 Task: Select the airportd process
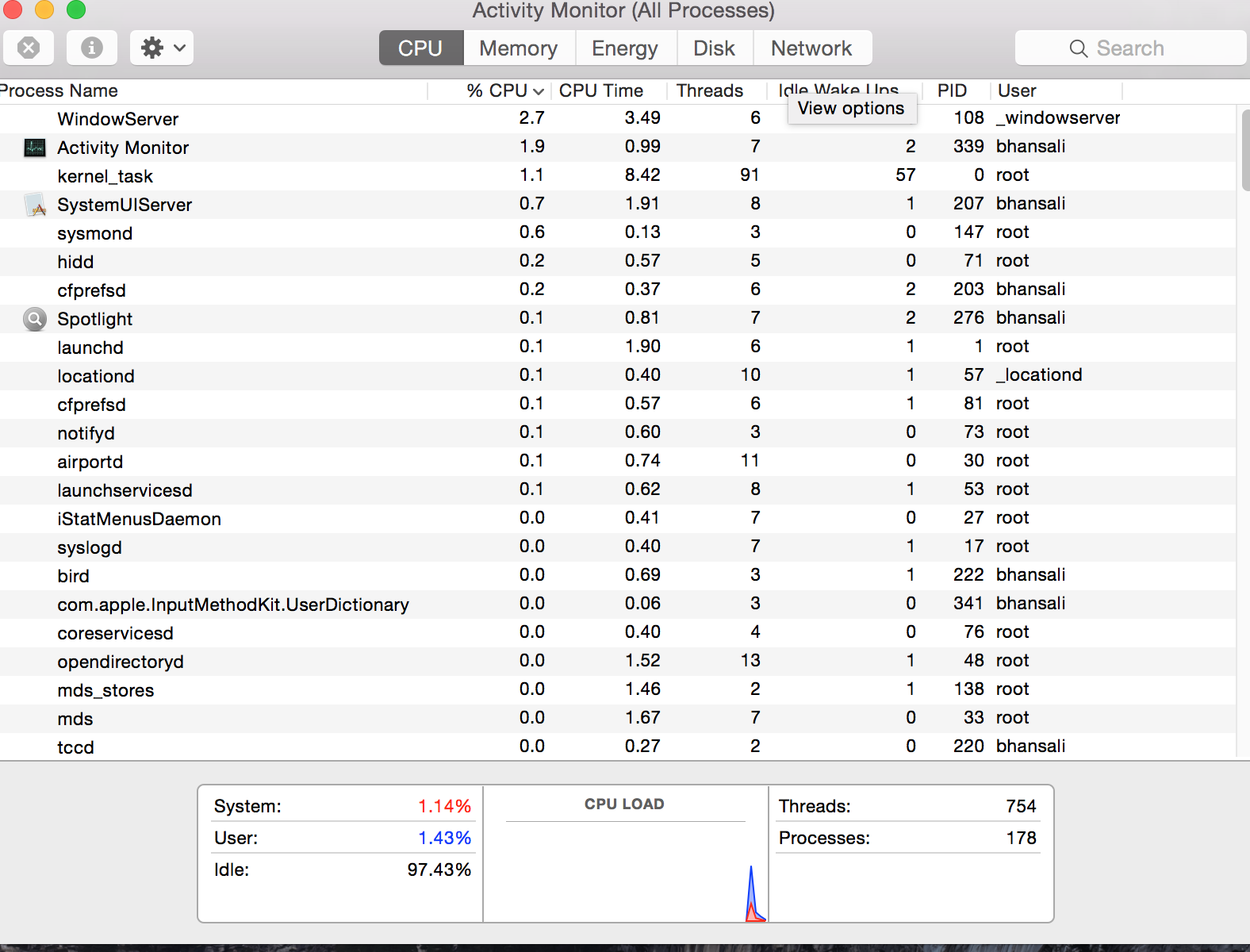pyautogui.click(x=618, y=462)
